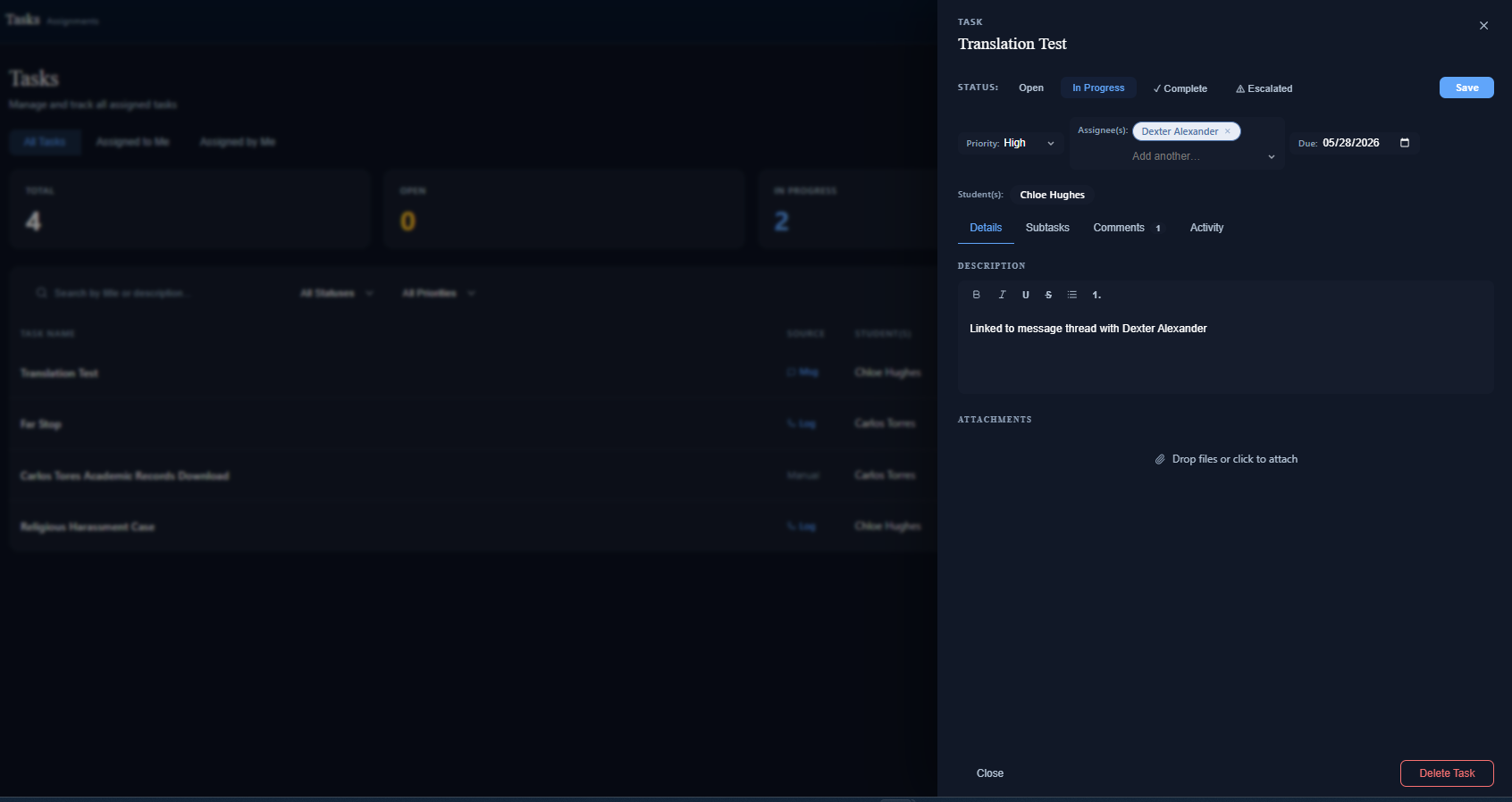Select All Tasks tab in background
Viewport: 1512px width, 802px height.
(45, 142)
